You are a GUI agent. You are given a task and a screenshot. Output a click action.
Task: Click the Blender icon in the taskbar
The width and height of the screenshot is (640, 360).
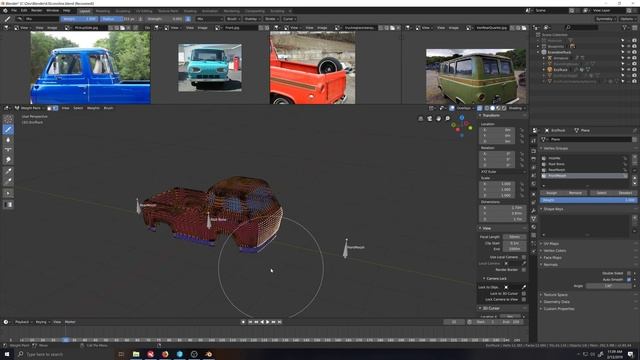209,354
